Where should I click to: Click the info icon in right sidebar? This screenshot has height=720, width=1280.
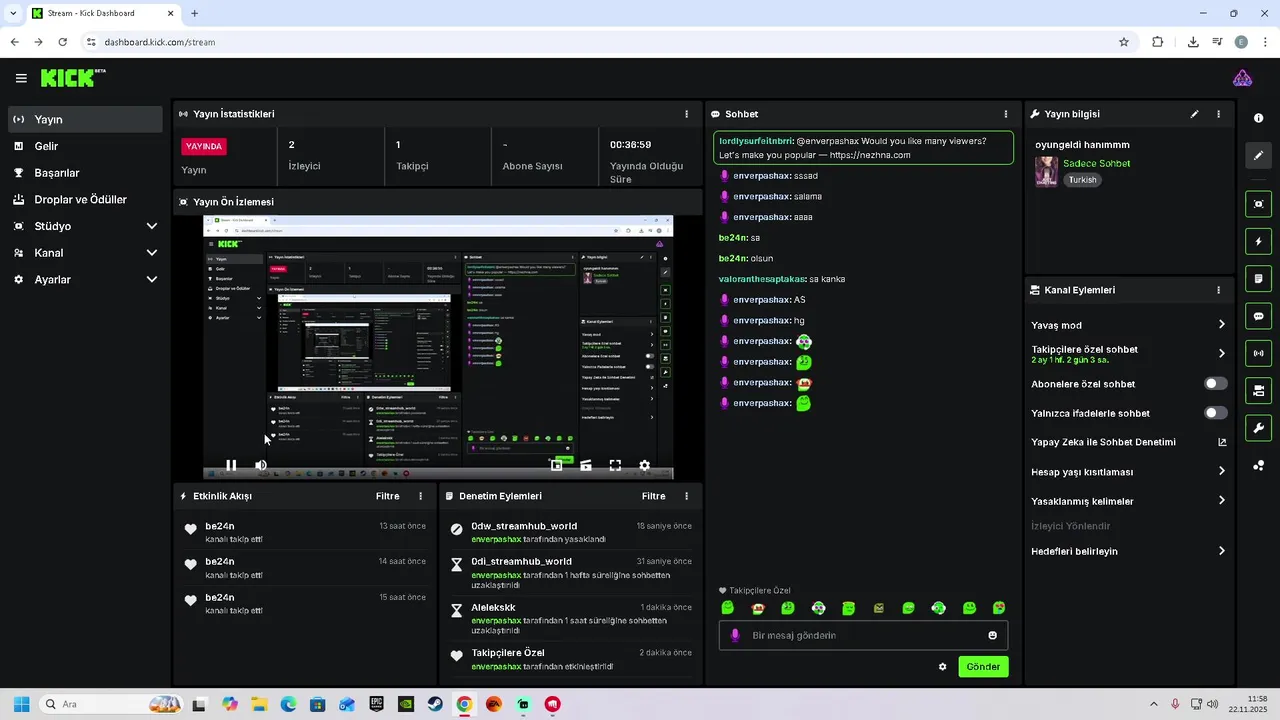click(1258, 118)
